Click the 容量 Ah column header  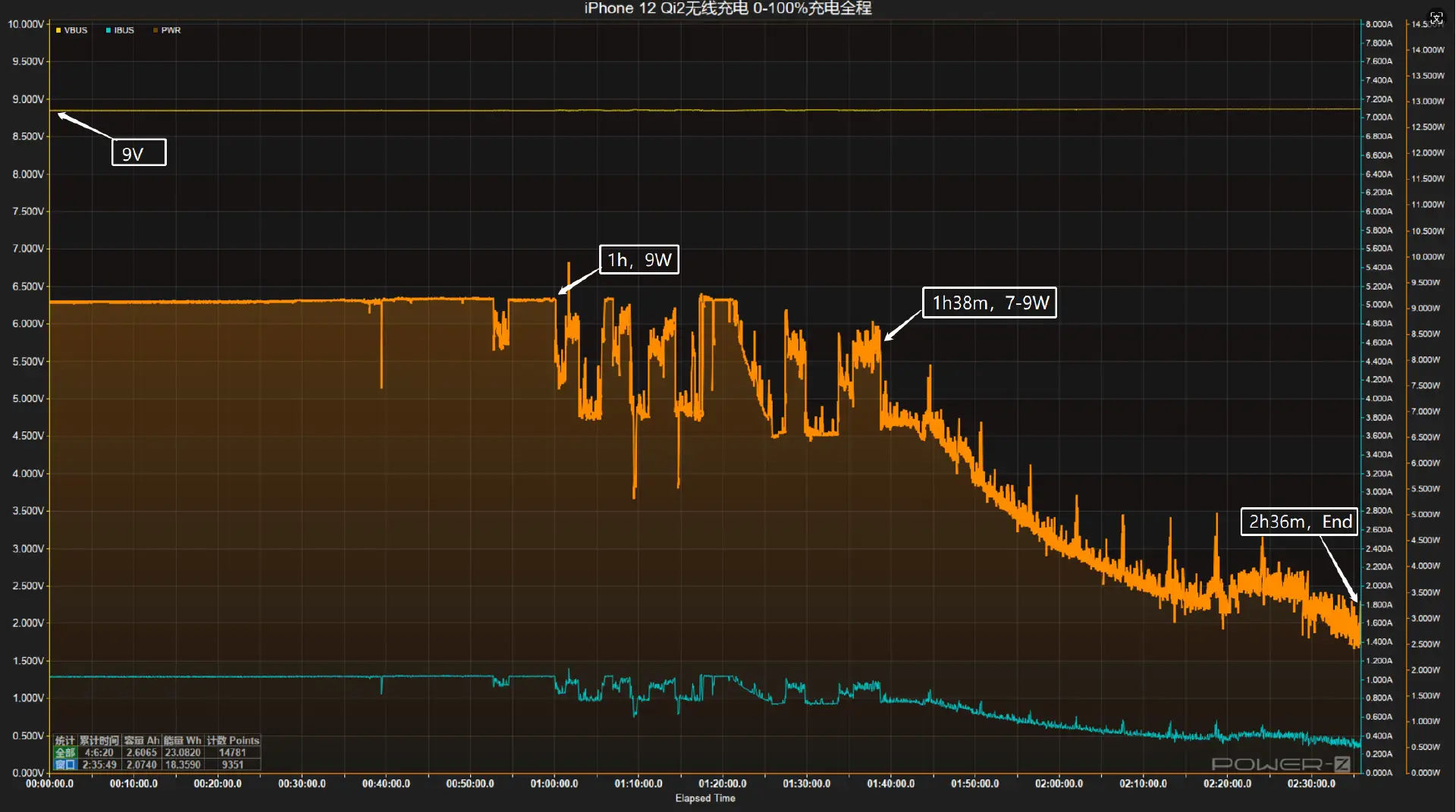[x=142, y=741]
